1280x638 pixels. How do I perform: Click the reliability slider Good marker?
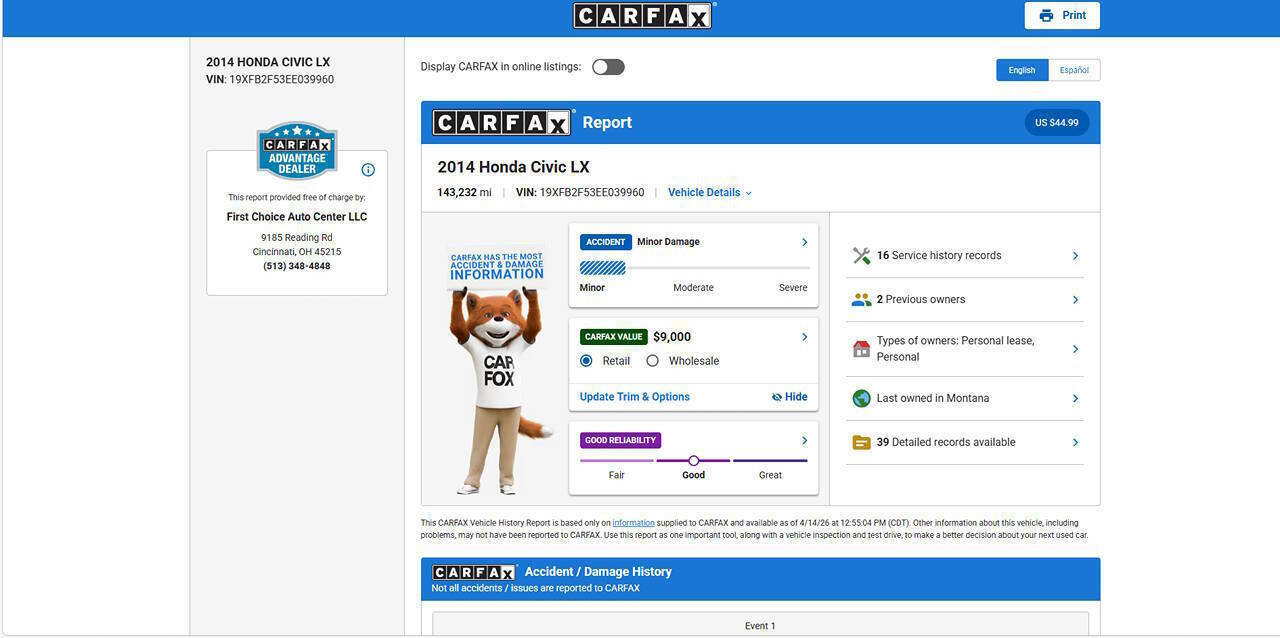[x=694, y=461]
